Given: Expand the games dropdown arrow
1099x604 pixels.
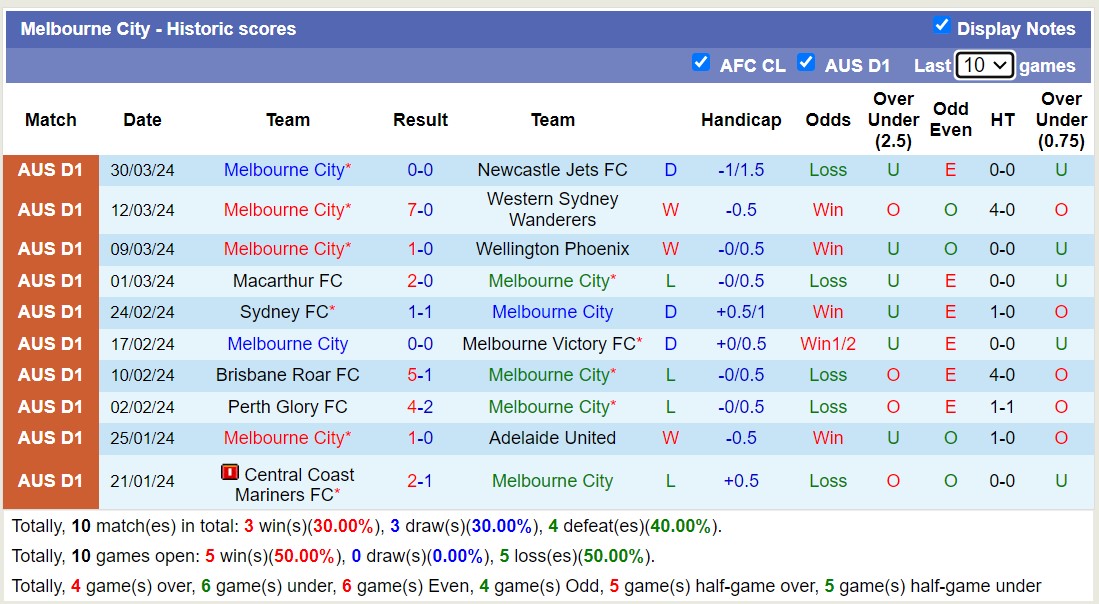Looking at the screenshot, I should 1000,64.
